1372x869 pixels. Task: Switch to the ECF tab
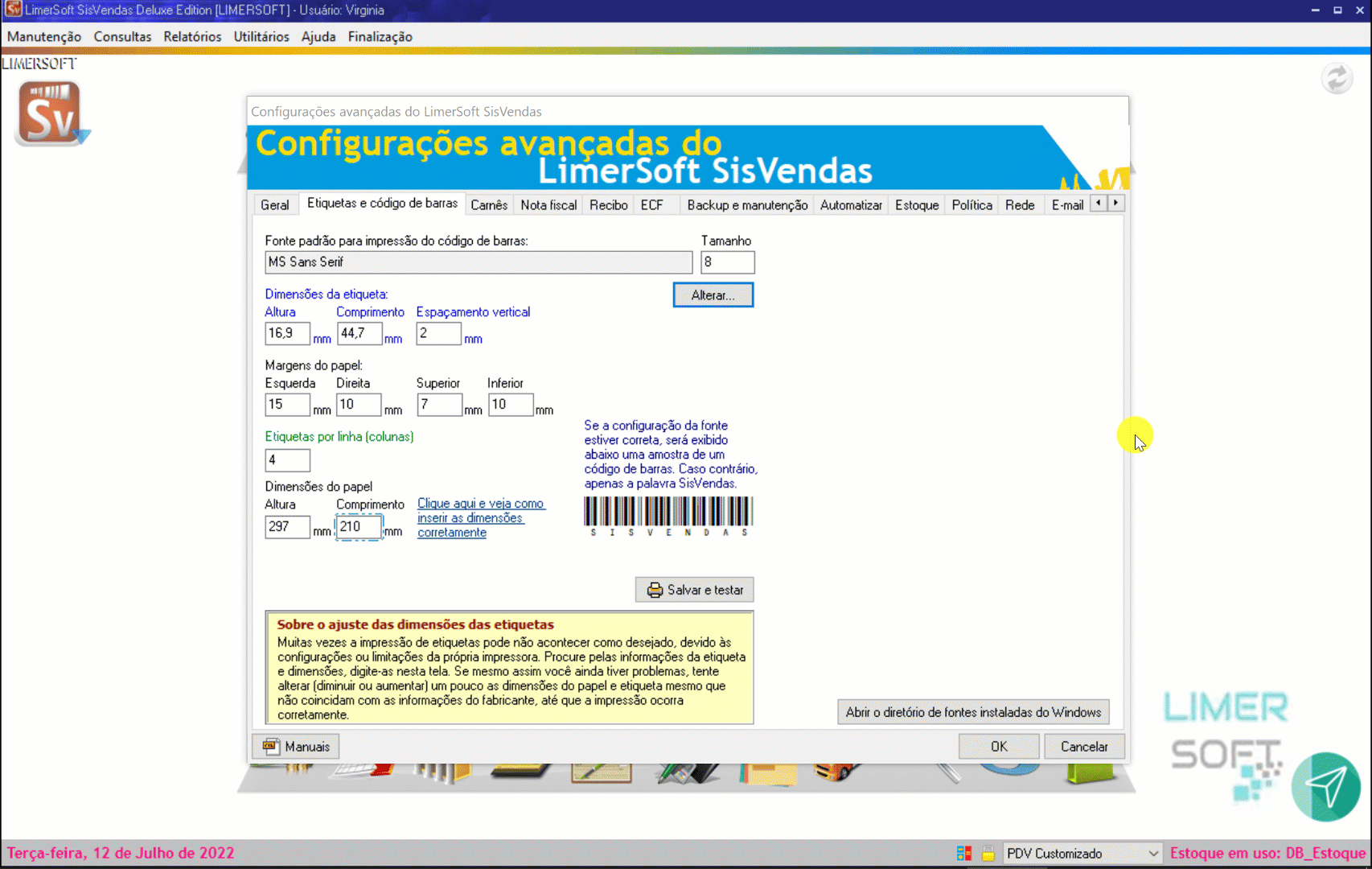click(652, 205)
